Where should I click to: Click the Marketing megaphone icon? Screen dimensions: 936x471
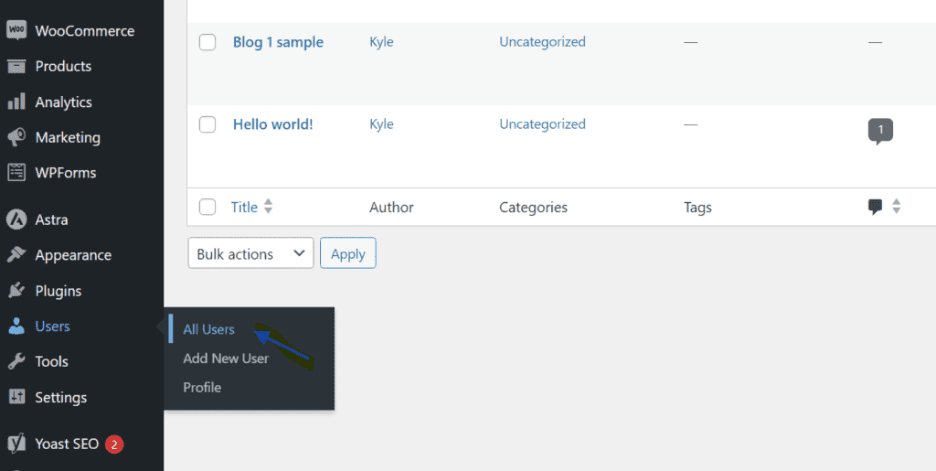pyautogui.click(x=16, y=137)
